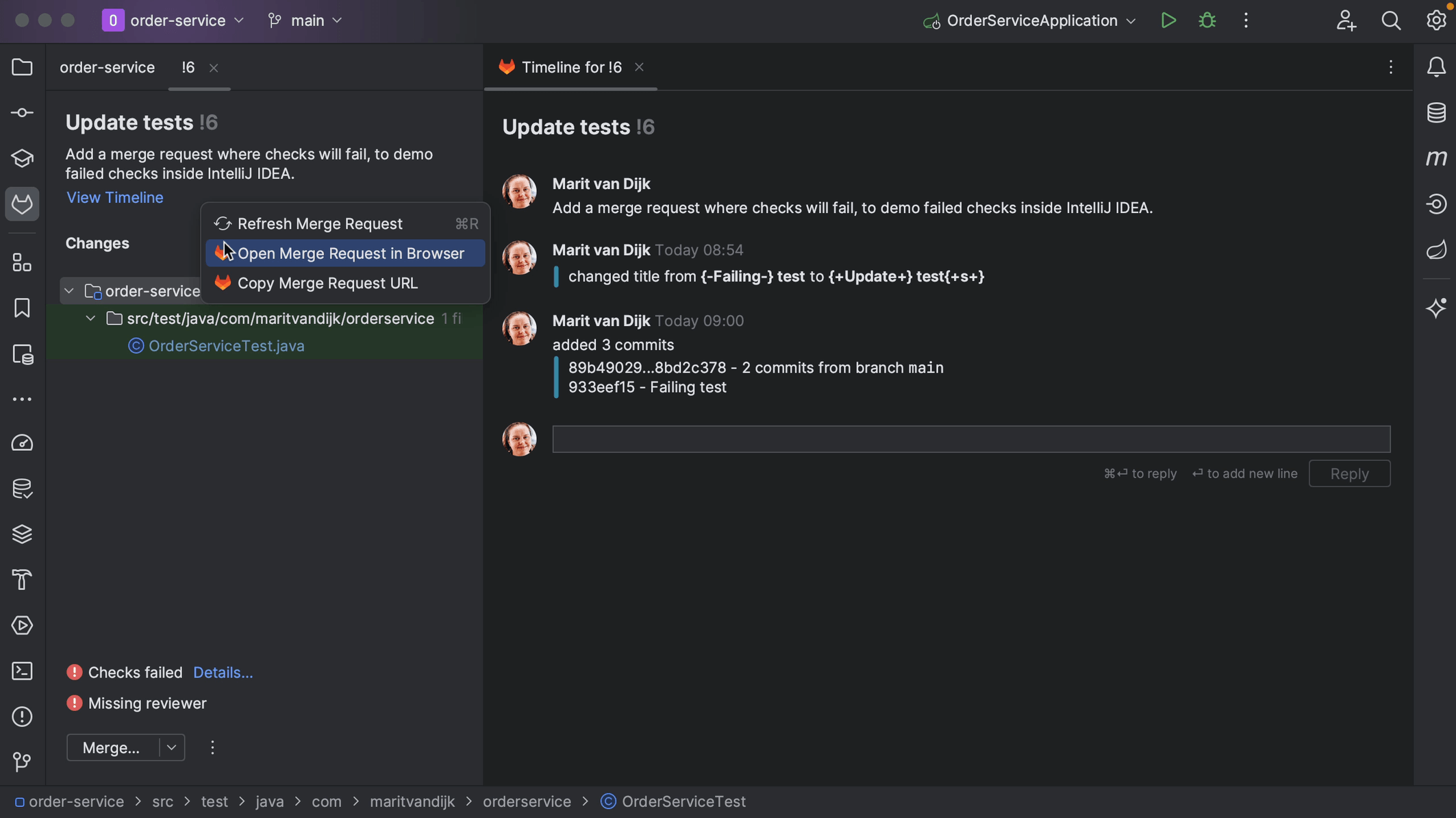Click the Reply button
This screenshot has width=1456, height=818.
point(1350,473)
